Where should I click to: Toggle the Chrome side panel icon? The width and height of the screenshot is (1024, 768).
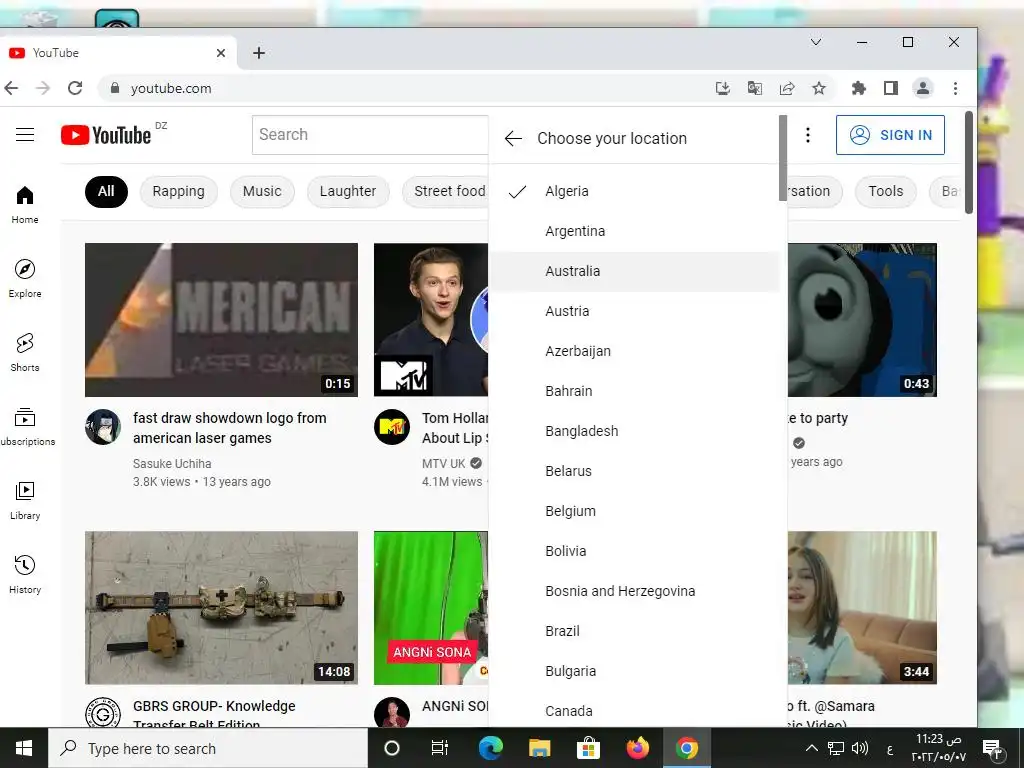click(891, 88)
